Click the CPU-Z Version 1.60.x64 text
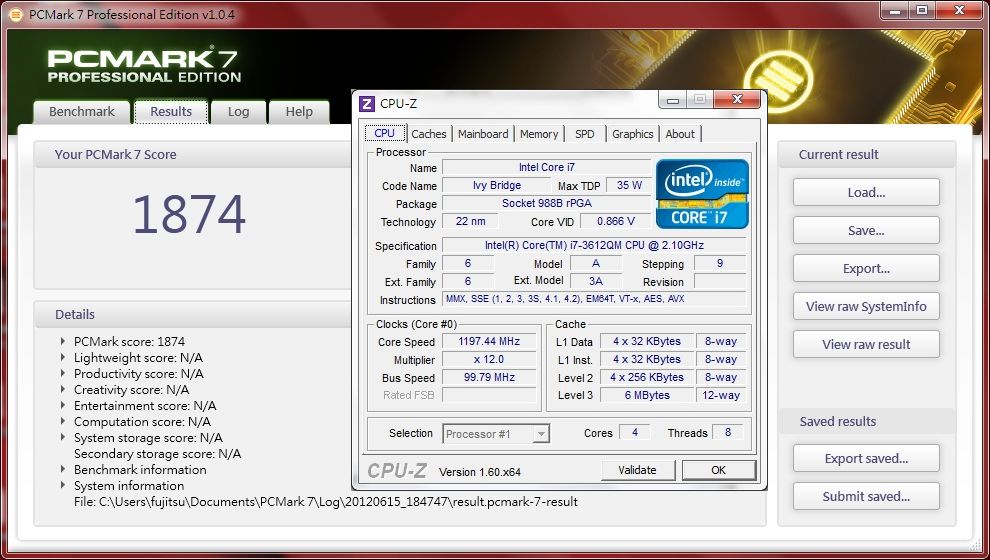Viewport: 990px width, 560px height. [480, 472]
